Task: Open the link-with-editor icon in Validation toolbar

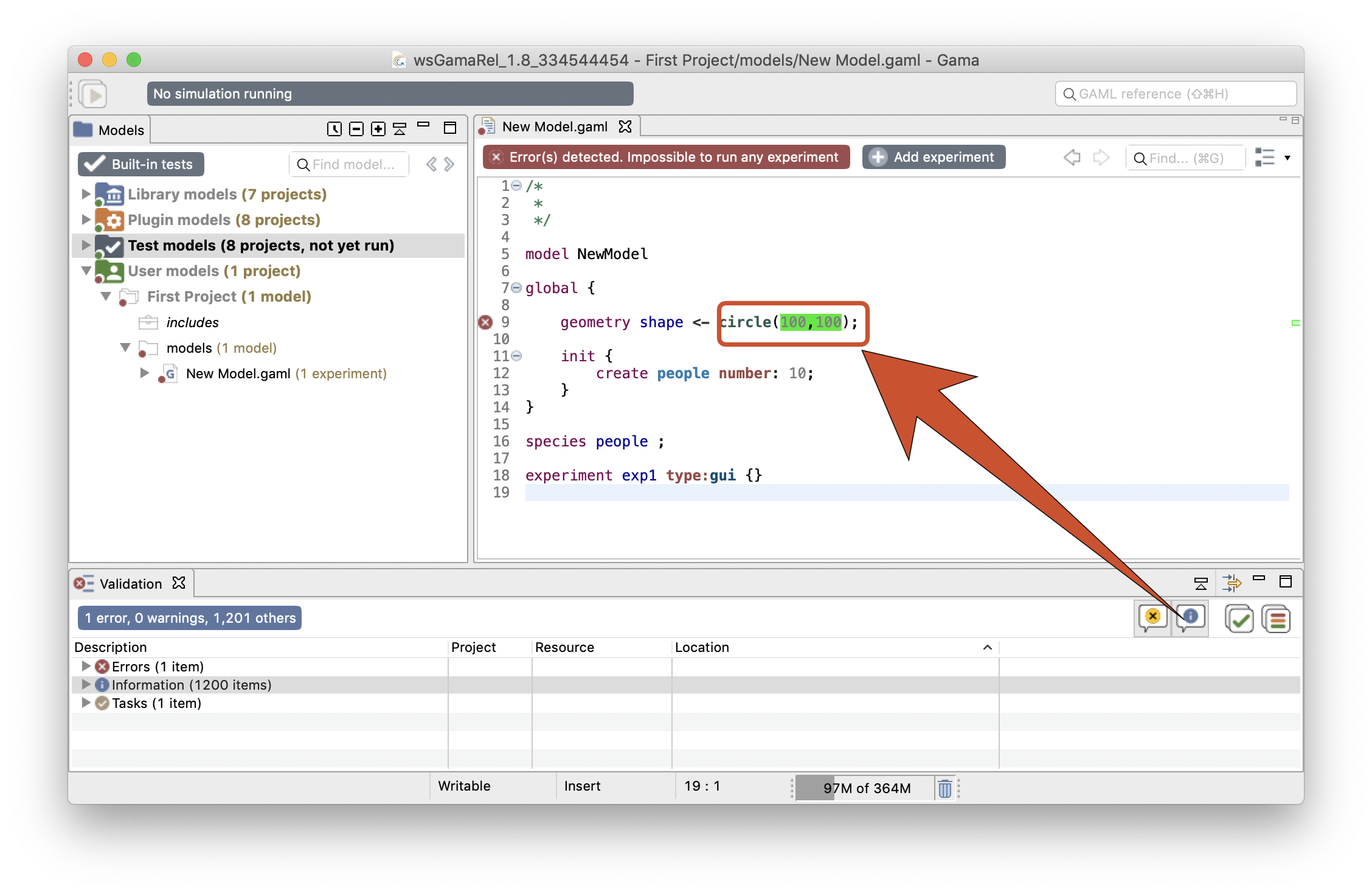Action: [1233, 582]
